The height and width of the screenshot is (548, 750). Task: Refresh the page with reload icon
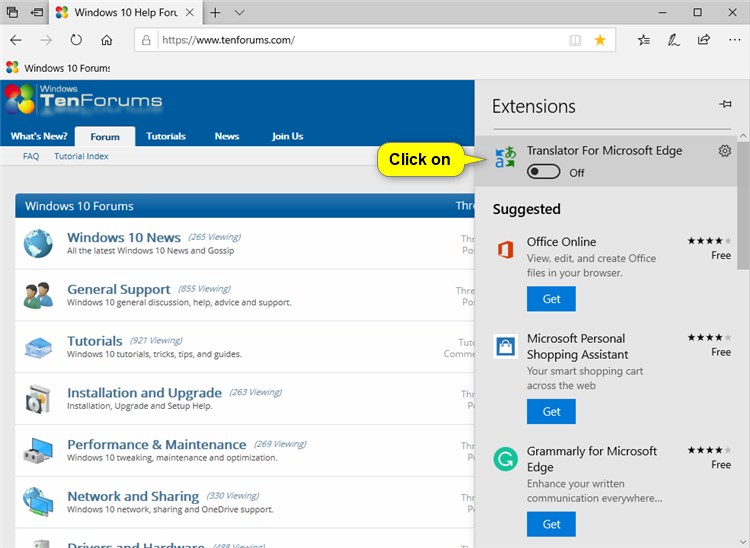tap(76, 40)
